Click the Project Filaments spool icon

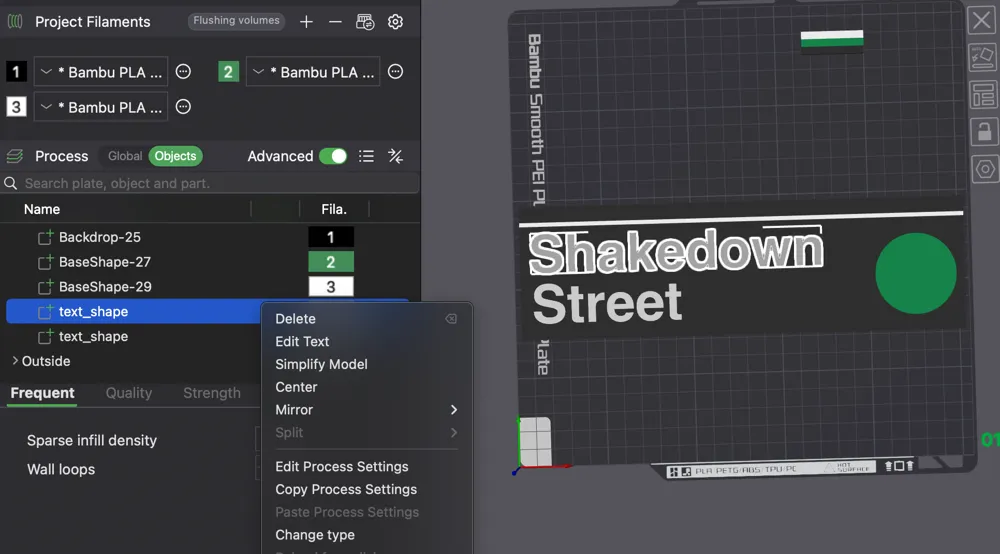coord(15,22)
